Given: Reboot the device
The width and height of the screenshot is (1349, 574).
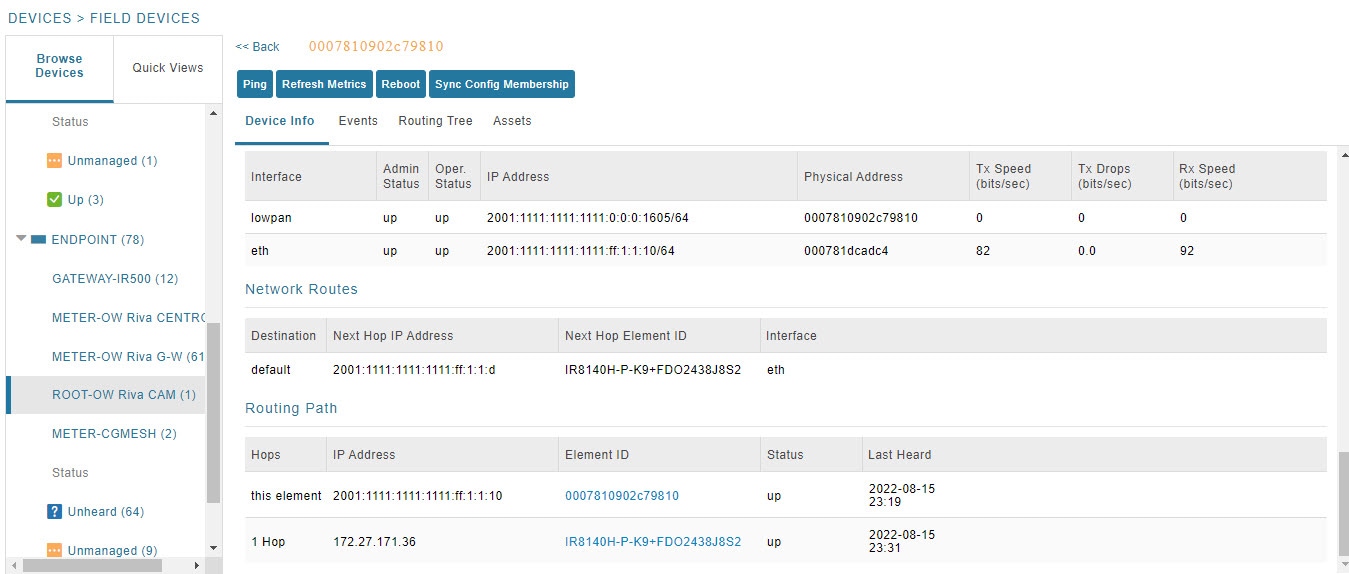Looking at the screenshot, I should click(x=401, y=84).
